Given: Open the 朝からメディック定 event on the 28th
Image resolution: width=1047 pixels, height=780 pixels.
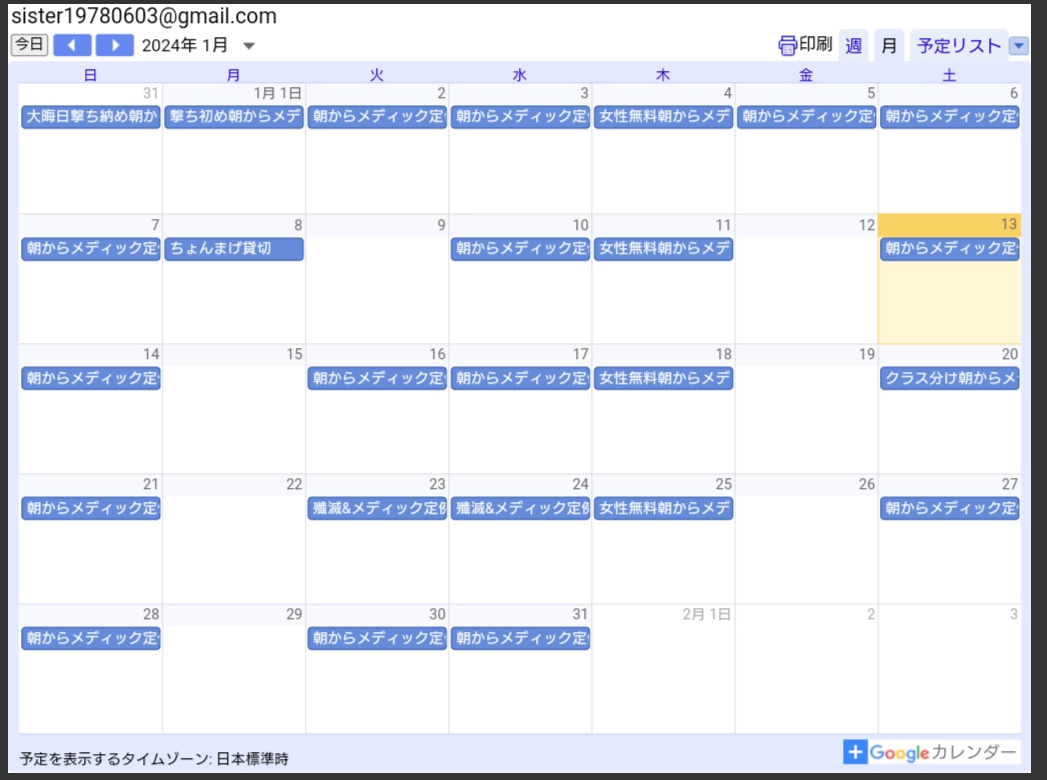Looking at the screenshot, I should pyautogui.click(x=91, y=638).
